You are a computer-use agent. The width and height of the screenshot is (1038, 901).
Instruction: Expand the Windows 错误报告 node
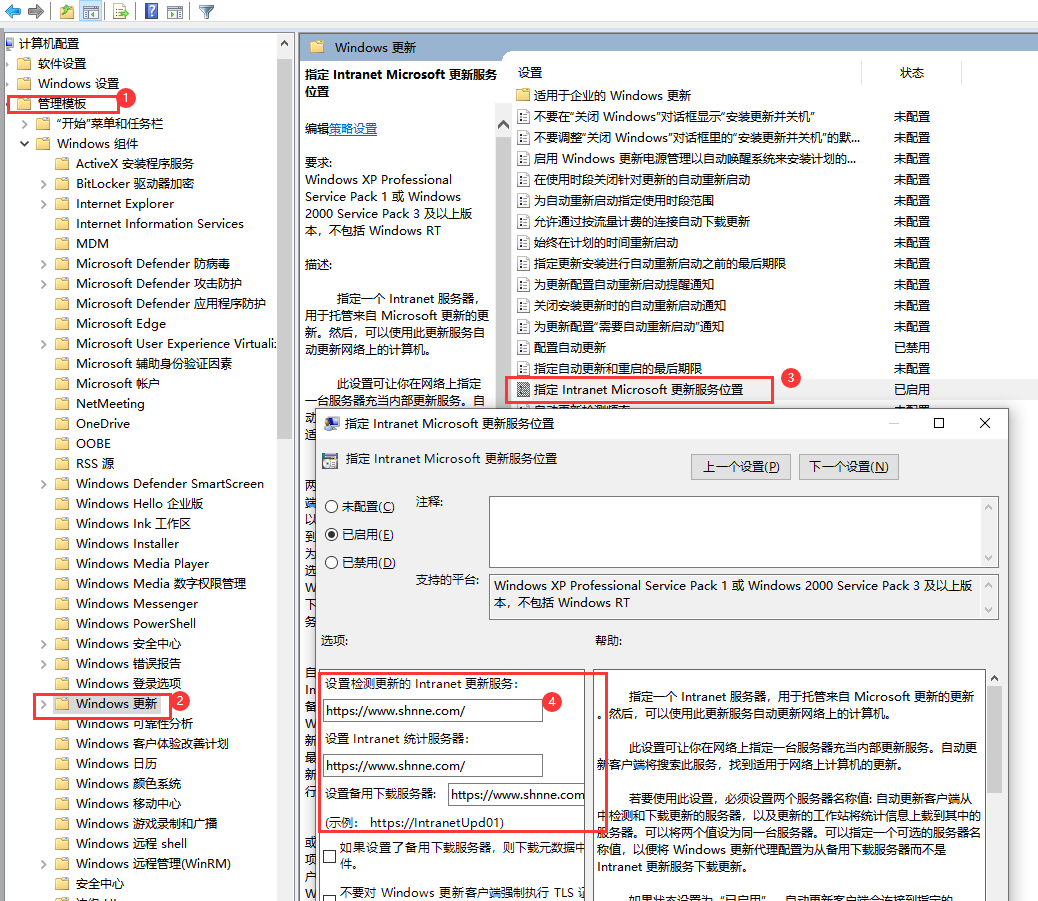[44, 664]
